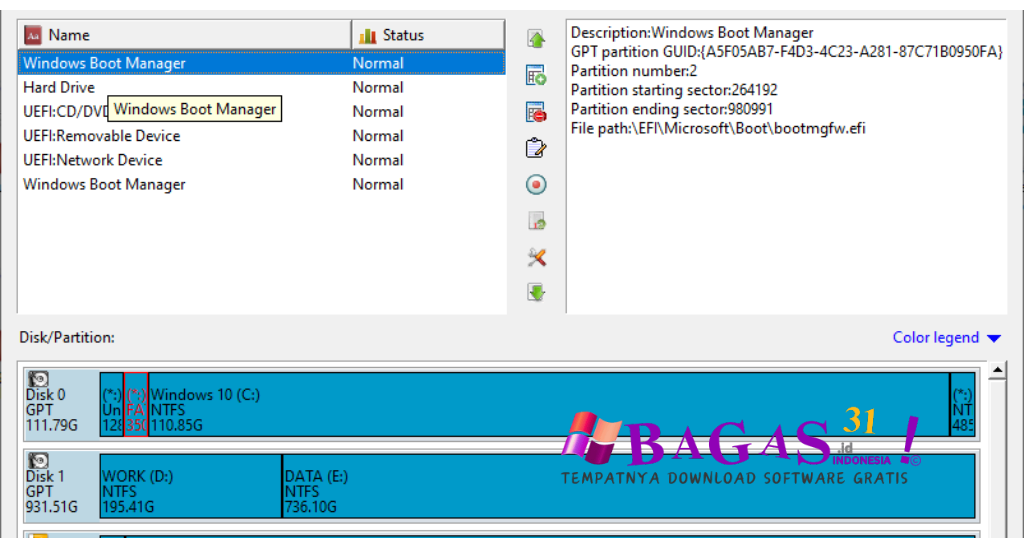Sort by the Name column header
This screenshot has height=538, width=1024.
tap(184, 35)
